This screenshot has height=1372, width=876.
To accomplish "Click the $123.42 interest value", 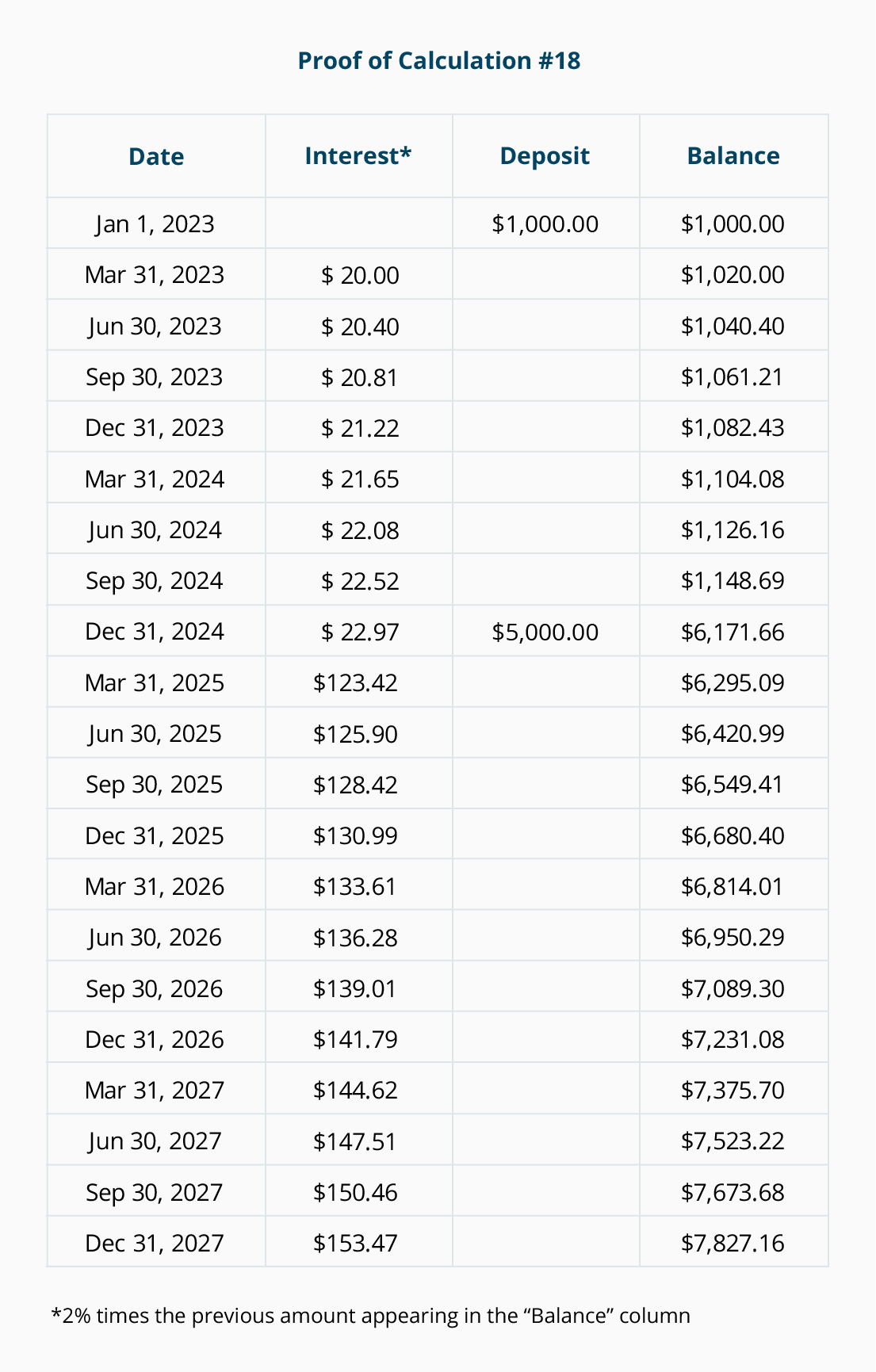I will tap(355, 682).
